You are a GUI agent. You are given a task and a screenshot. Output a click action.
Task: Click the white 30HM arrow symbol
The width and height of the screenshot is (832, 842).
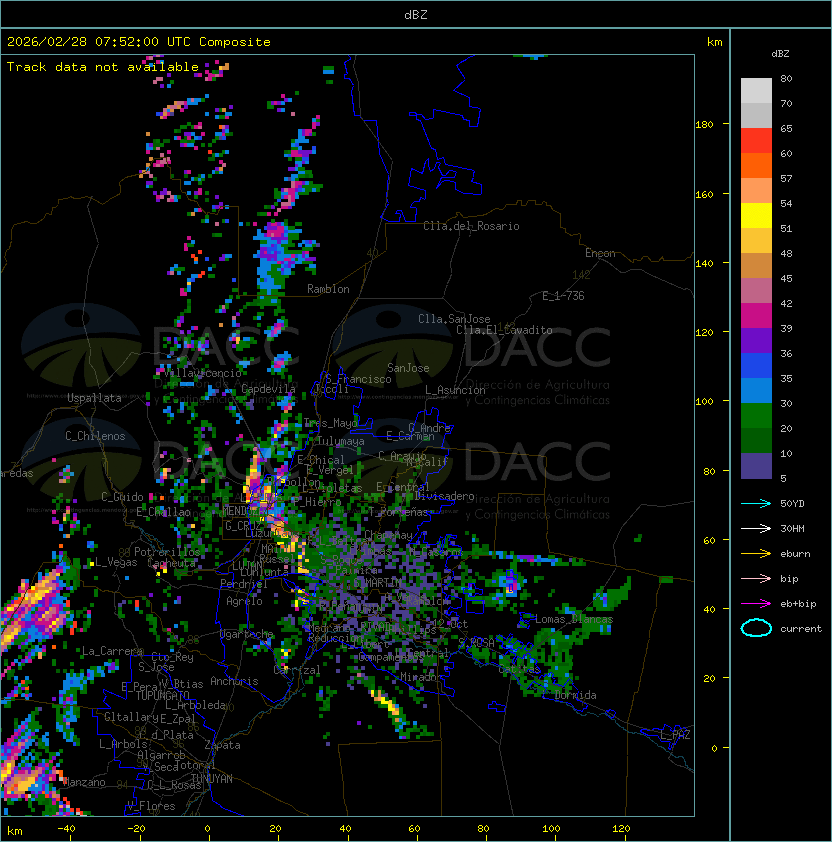756,528
